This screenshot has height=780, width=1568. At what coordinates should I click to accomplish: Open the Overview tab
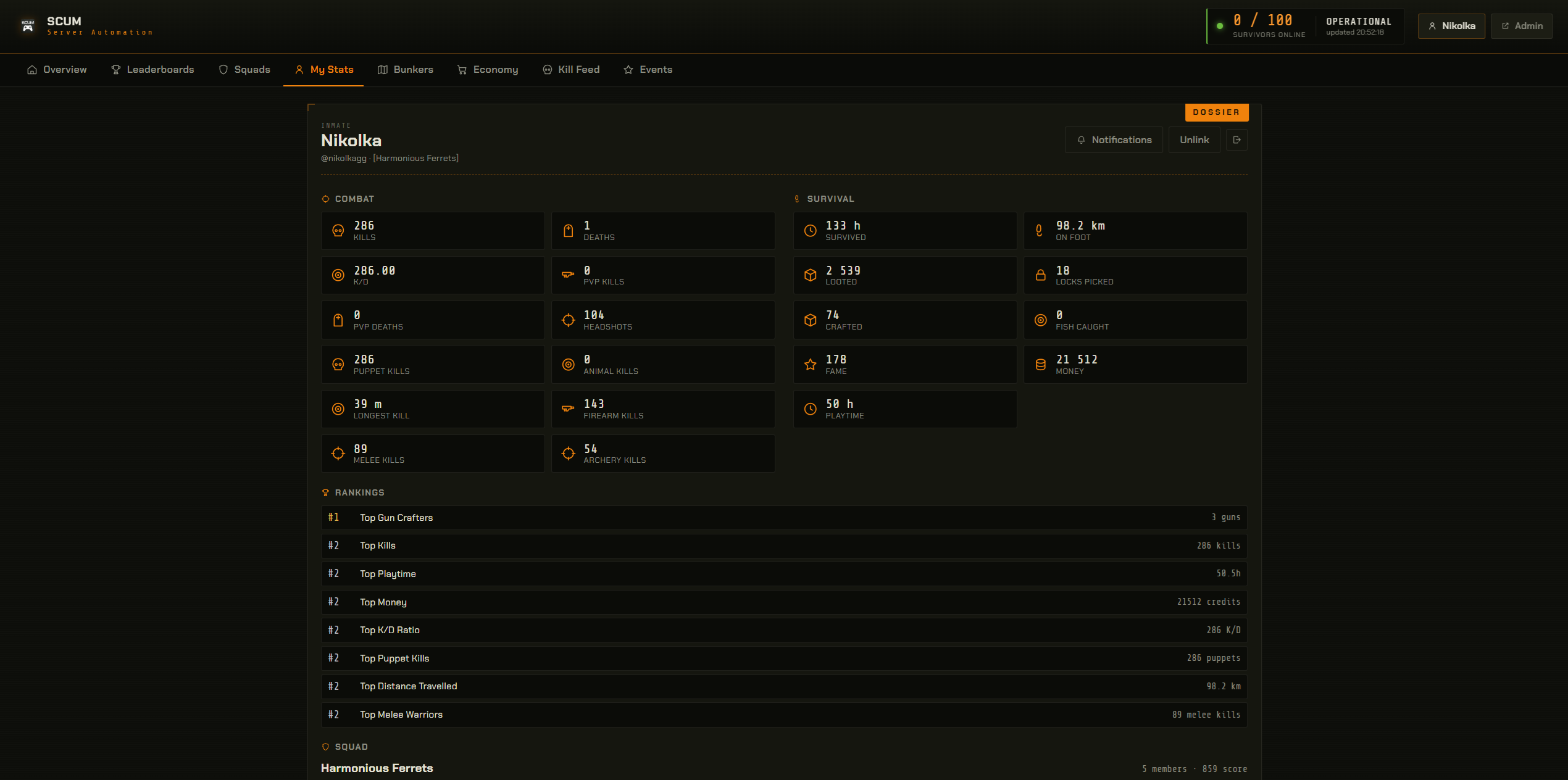tap(57, 70)
